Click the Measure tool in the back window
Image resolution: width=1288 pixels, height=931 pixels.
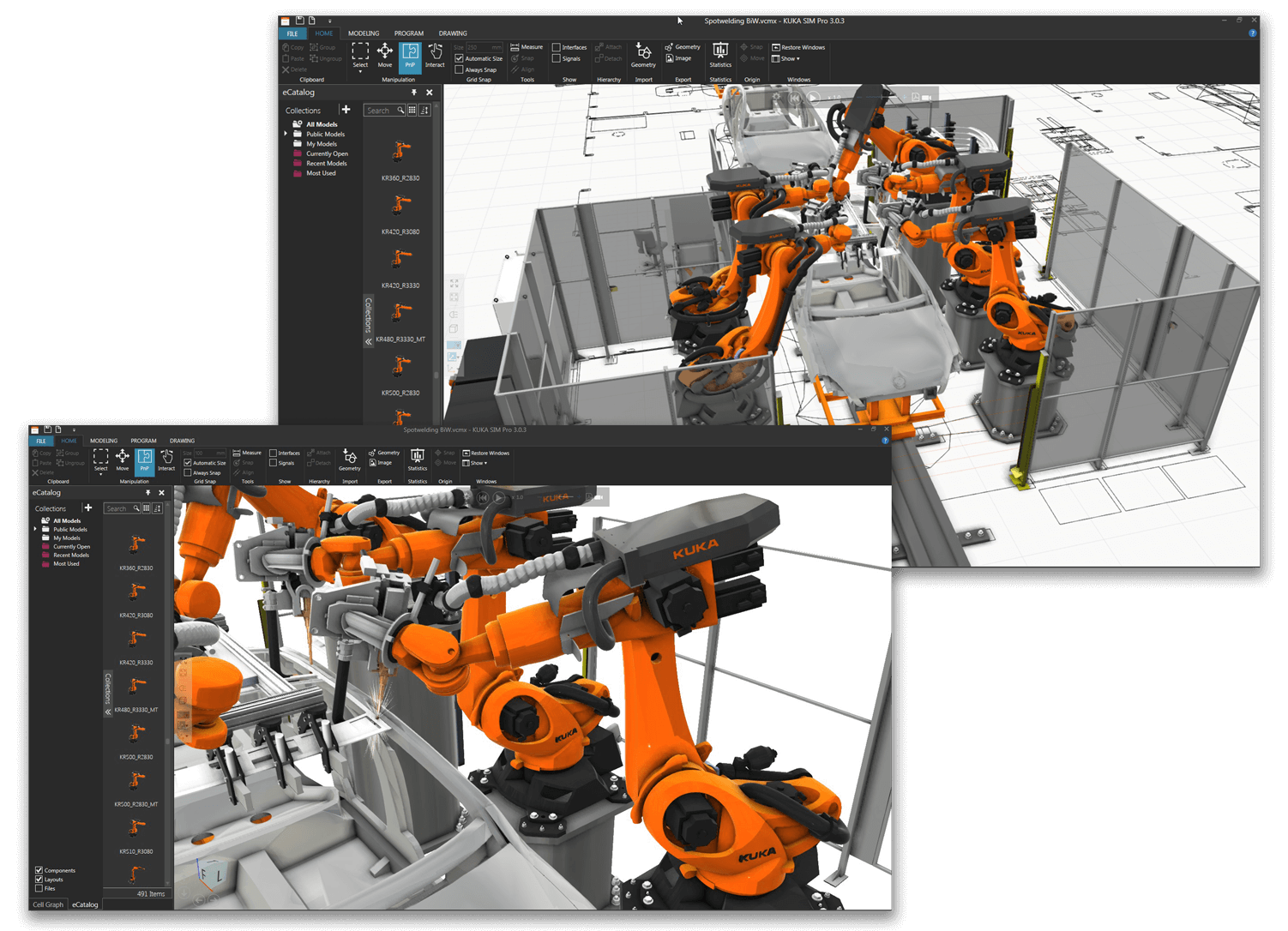click(527, 47)
